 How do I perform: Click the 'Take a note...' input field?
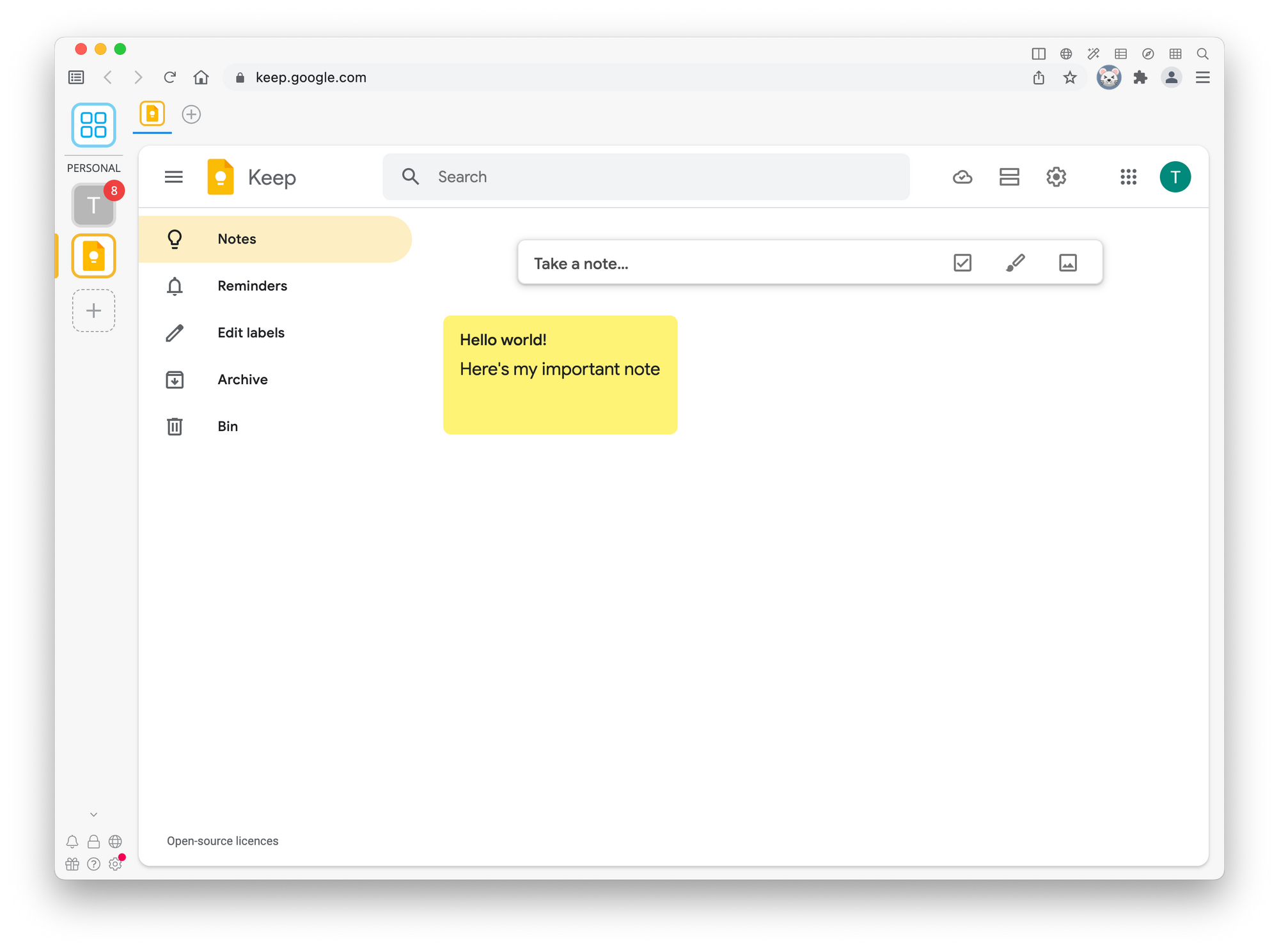pos(734,263)
